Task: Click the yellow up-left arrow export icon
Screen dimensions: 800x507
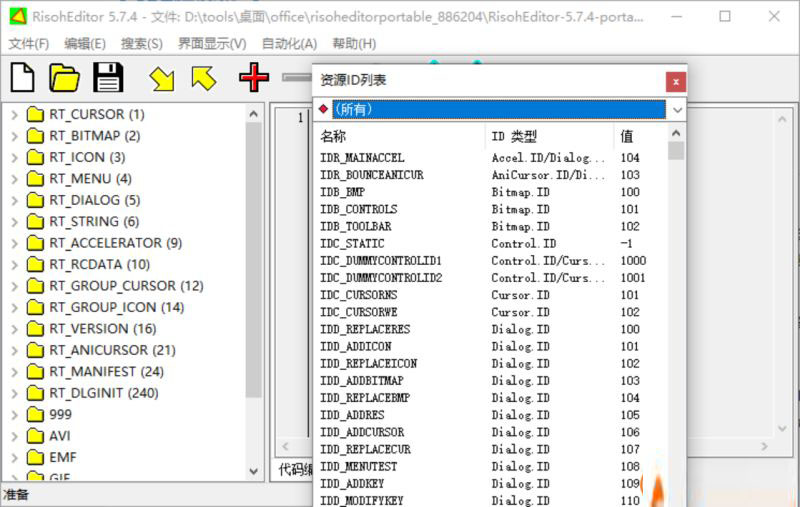Action: 204,78
